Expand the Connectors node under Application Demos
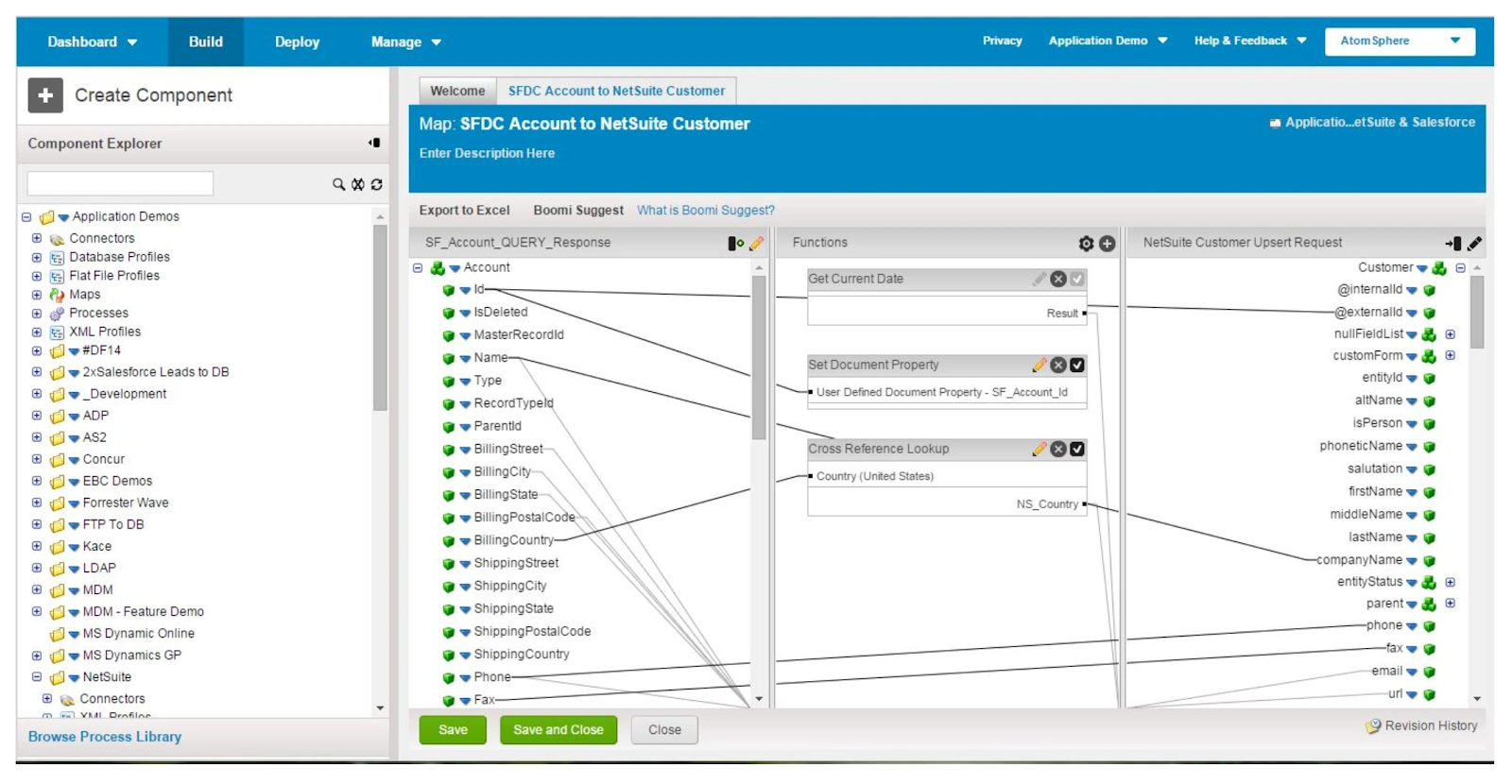Image resolution: width=1512 pixels, height=784 pixels. (x=37, y=239)
